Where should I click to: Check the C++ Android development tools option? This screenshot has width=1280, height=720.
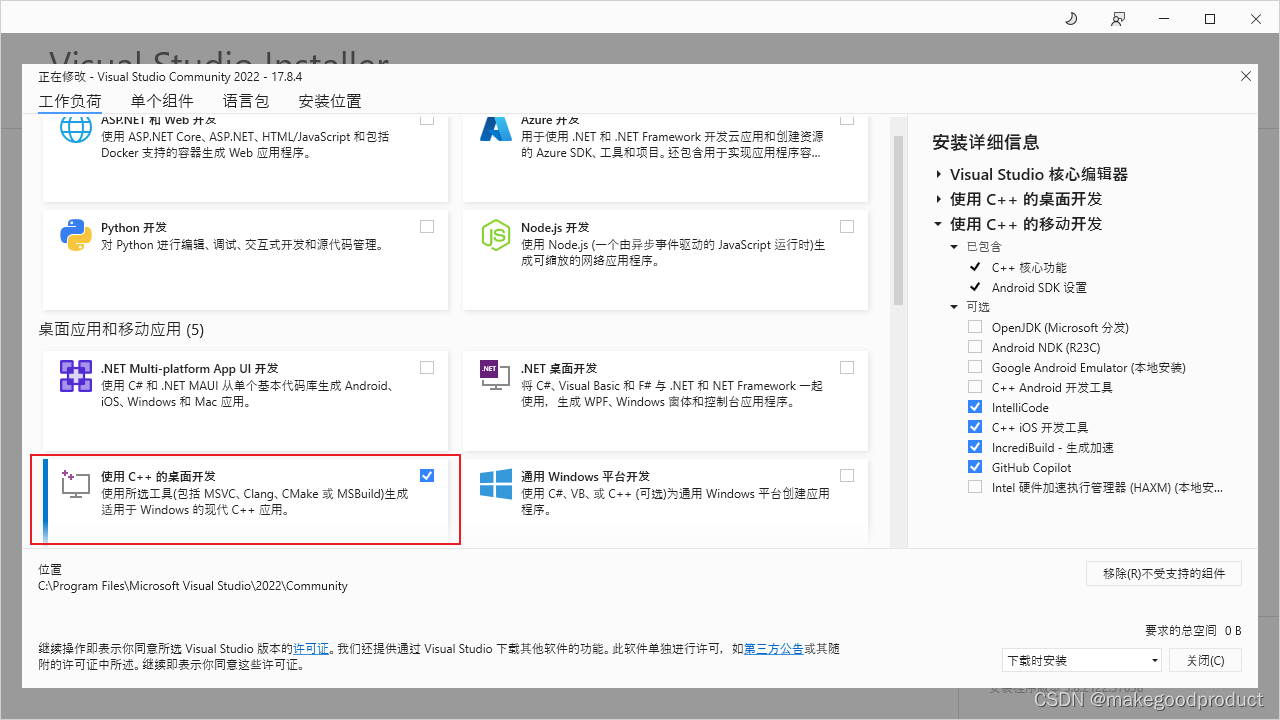[x=975, y=387]
